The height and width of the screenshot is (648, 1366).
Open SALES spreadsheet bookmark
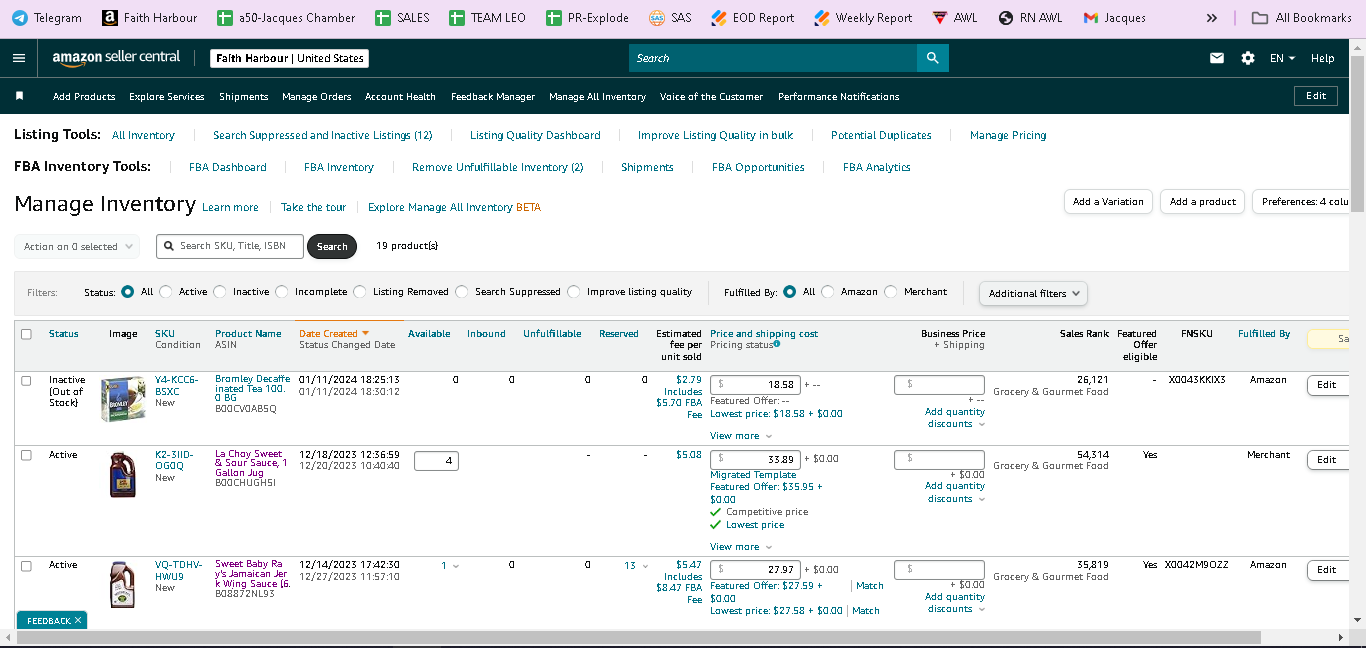click(402, 18)
